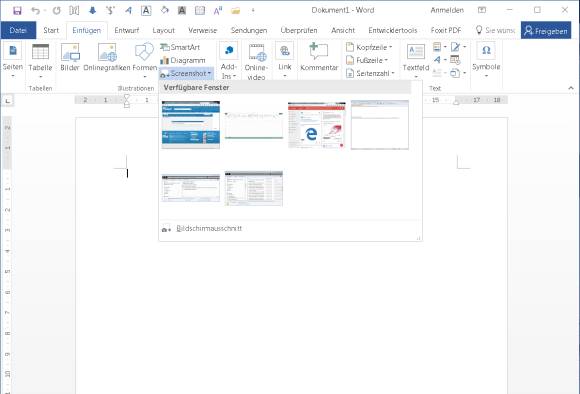Save the document via the floppy icon
580x394 pixels.
pyautogui.click(x=17, y=11)
